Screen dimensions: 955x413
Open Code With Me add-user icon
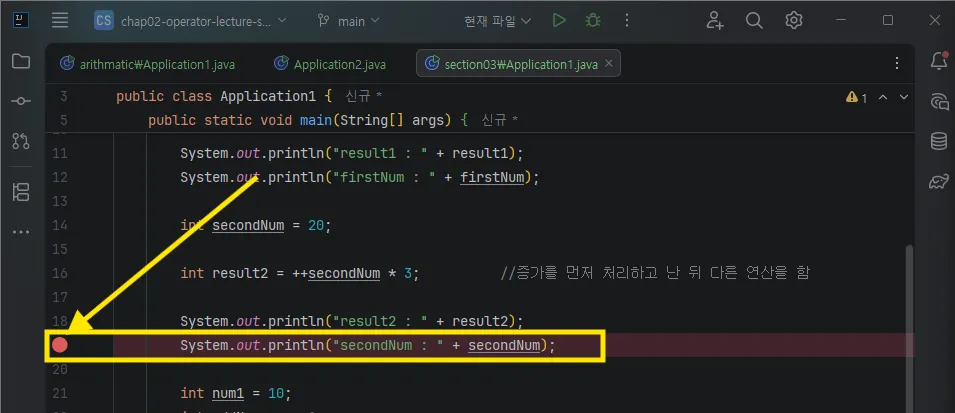tap(715, 21)
